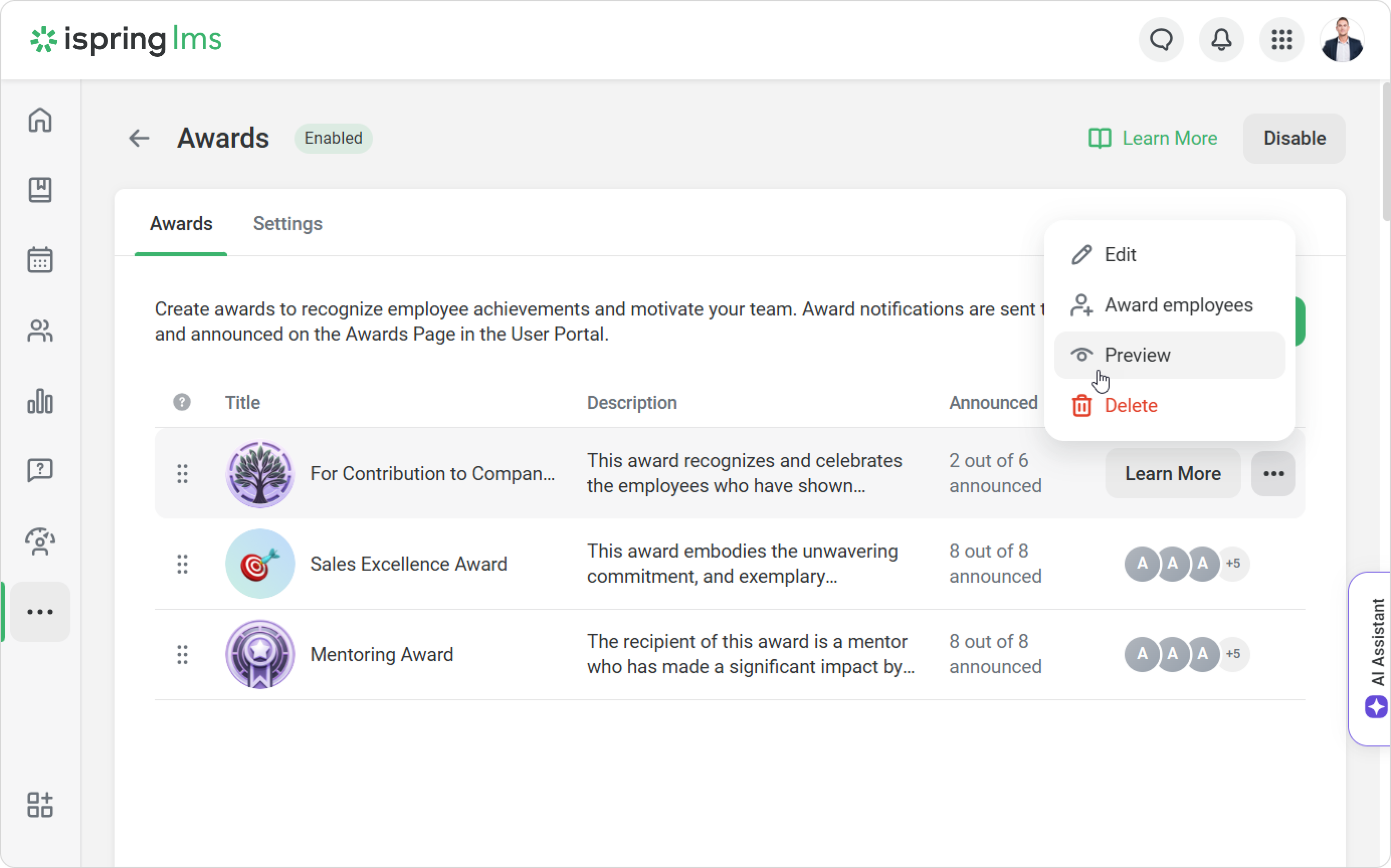Open the reports bar chart icon
The width and height of the screenshot is (1391, 868).
tap(40, 401)
